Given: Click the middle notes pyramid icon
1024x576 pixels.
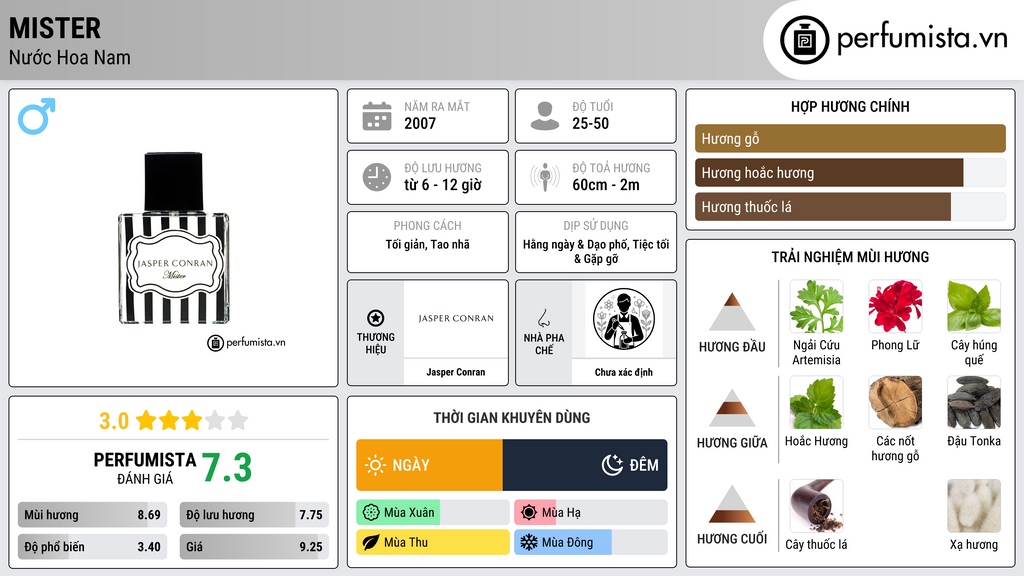Looking at the screenshot, I should point(732,408).
